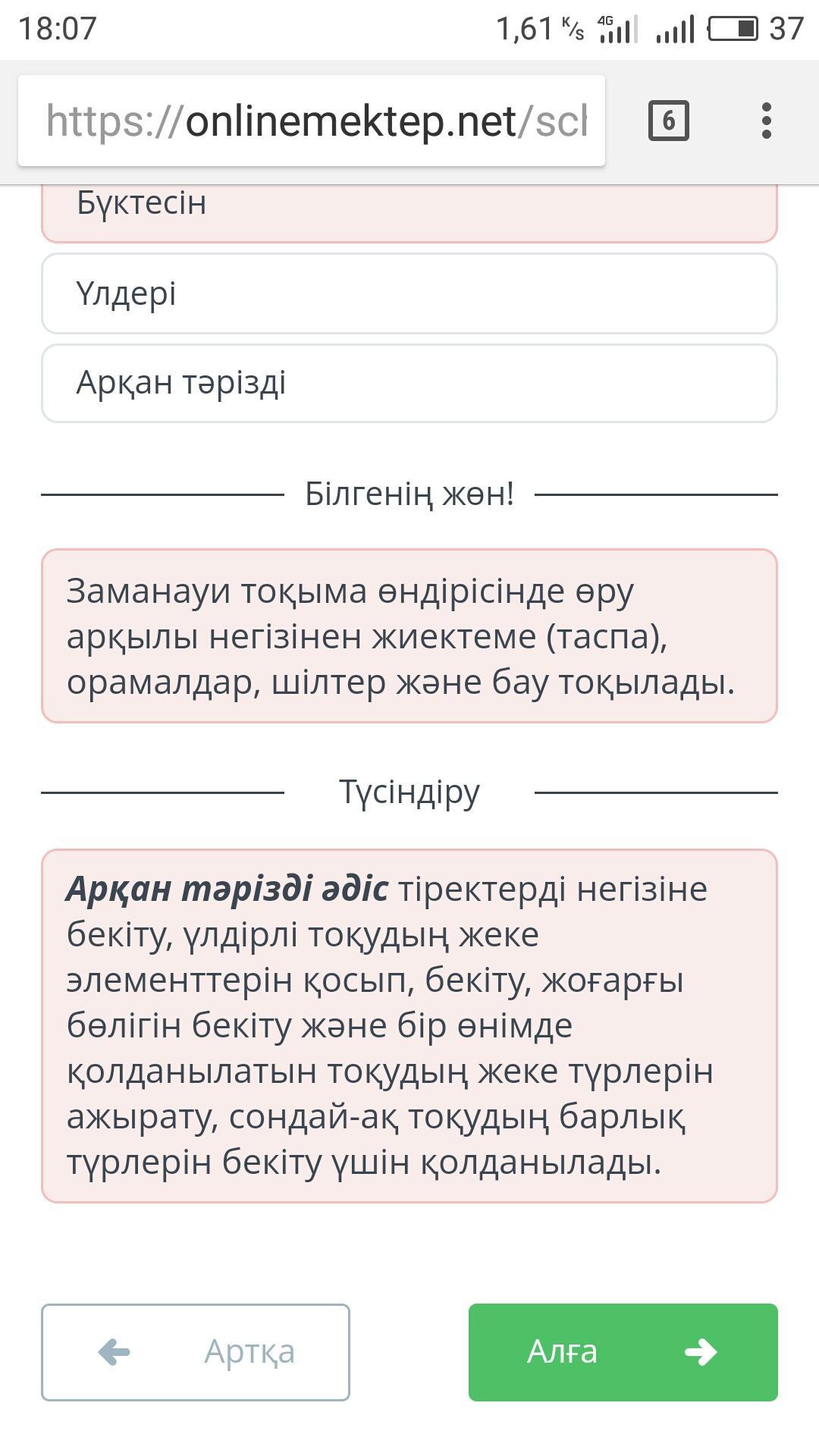Select the Үлдері answer option
Image resolution: width=819 pixels, height=1456 pixels.
[409, 293]
